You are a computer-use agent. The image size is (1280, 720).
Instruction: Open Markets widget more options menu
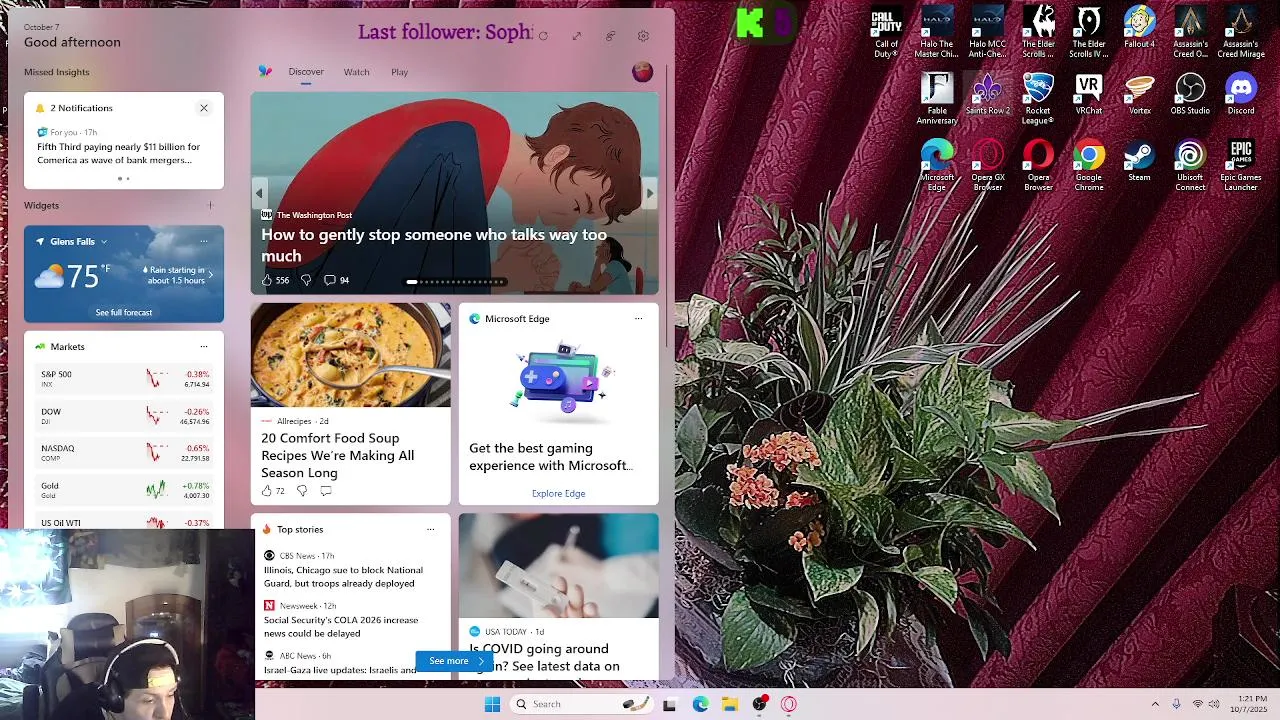(x=204, y=346)
